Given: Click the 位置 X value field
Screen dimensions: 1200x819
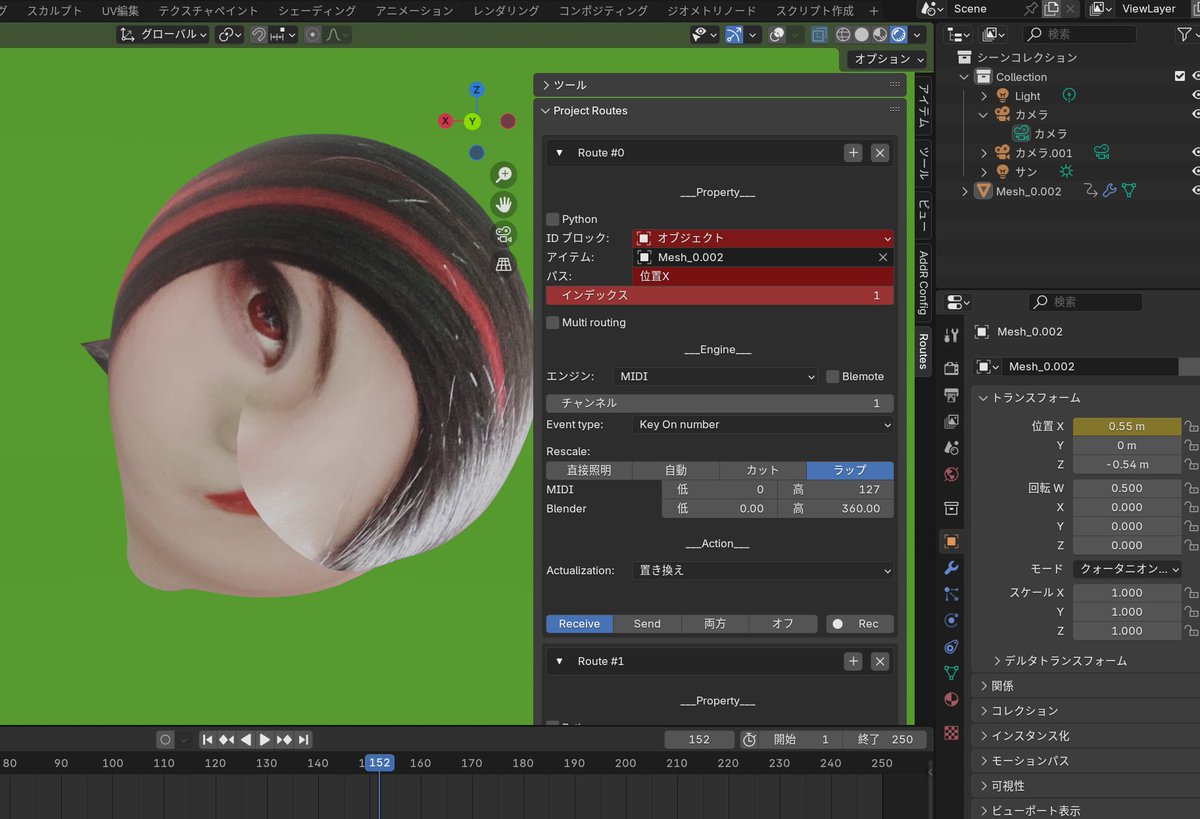Looking at the screenshot, I should click(1126, 426).
